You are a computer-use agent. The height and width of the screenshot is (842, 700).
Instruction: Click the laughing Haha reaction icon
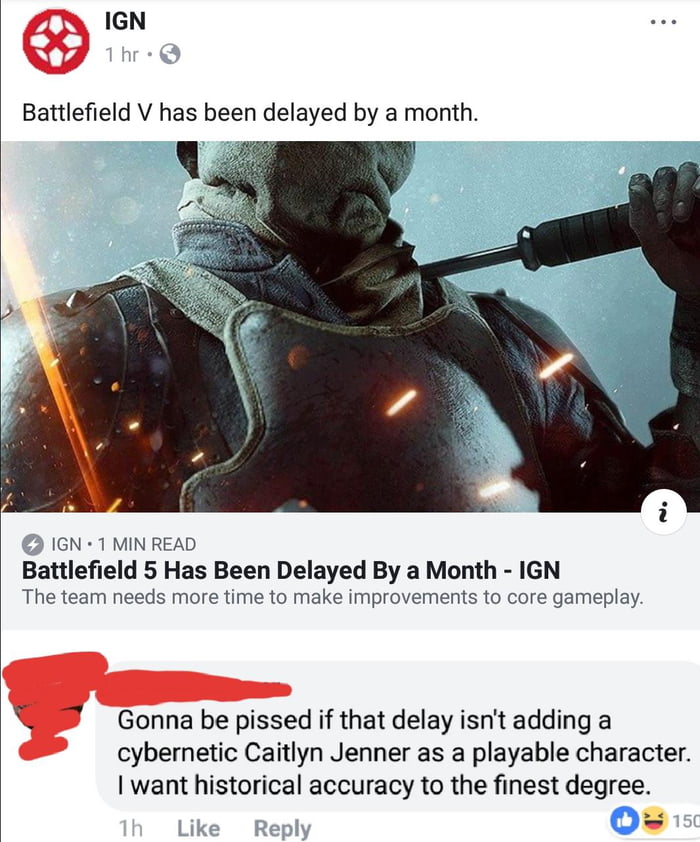[653, 820]
